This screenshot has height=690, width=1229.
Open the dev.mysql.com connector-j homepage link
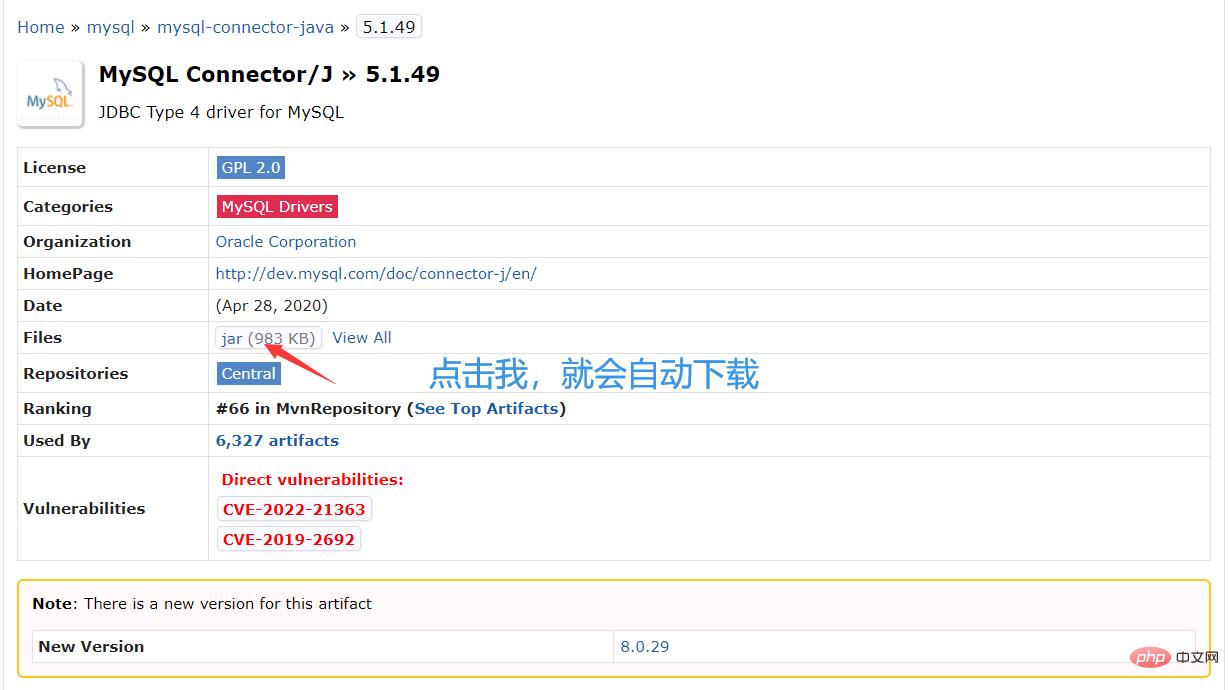pyautogui.click(x=376, y=273)
